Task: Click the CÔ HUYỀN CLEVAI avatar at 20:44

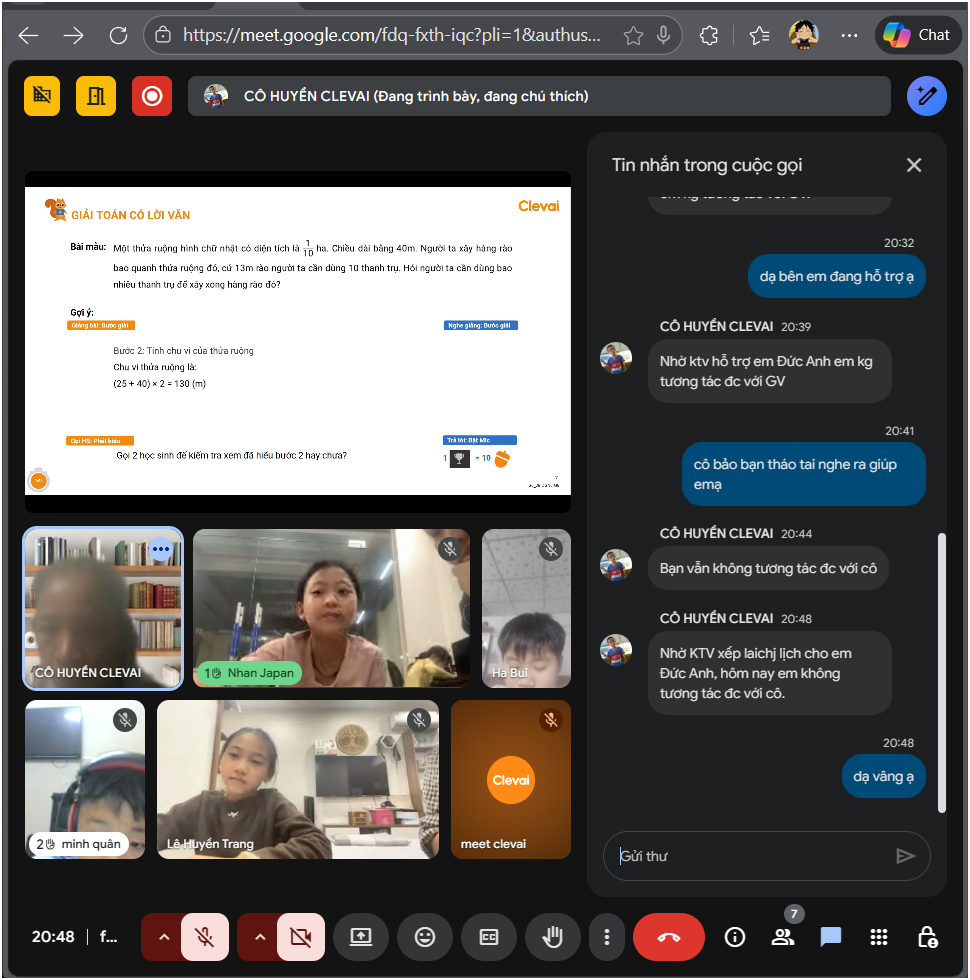Action: [616, 565]
